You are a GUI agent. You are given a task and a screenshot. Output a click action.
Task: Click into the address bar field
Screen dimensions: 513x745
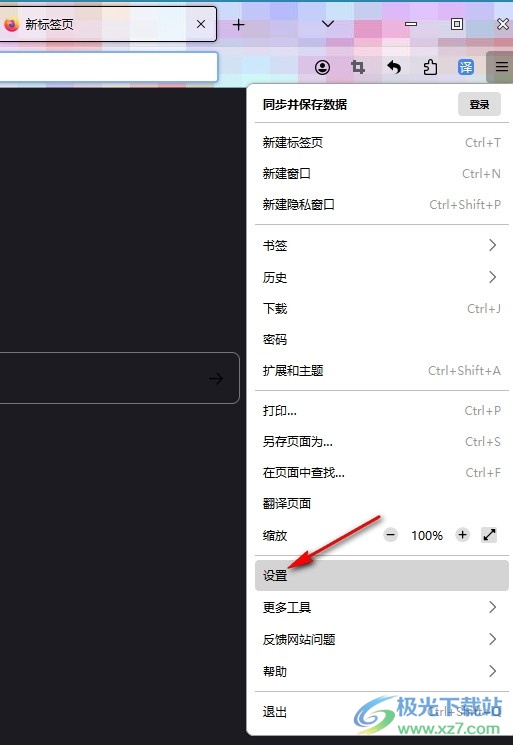(x=108, y=67)
